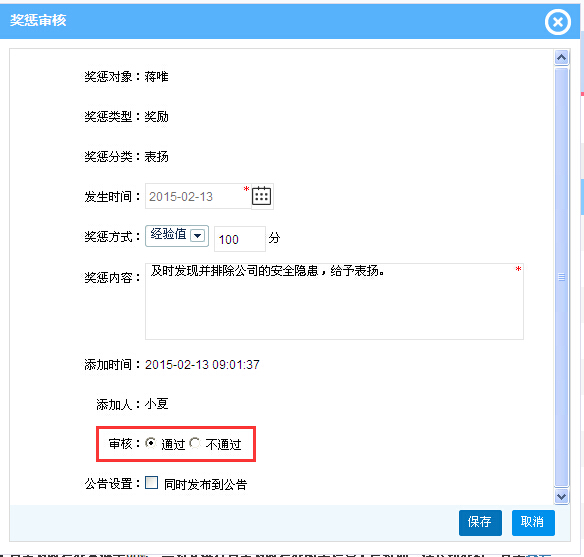Close the 奖惩审核 dialog with the X

pos(558,22)
